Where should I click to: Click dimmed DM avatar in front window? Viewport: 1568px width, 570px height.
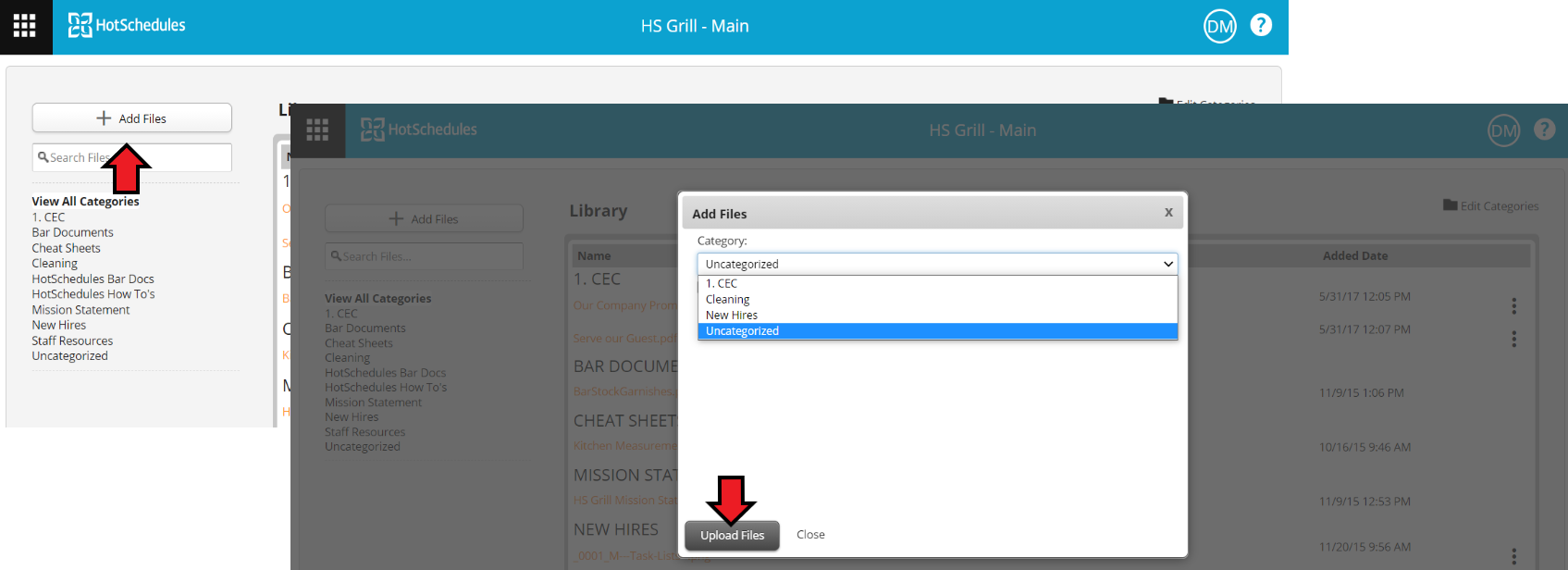1503,130
